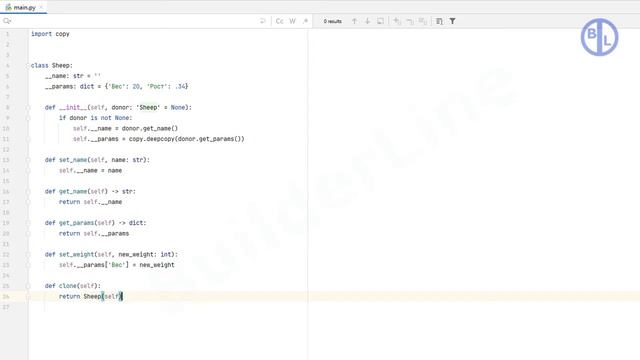Place cursor on 'copy.deepcopy' call
Image resolution: width=640 pixels, height=360 pixels.
(x=152, y=139)
